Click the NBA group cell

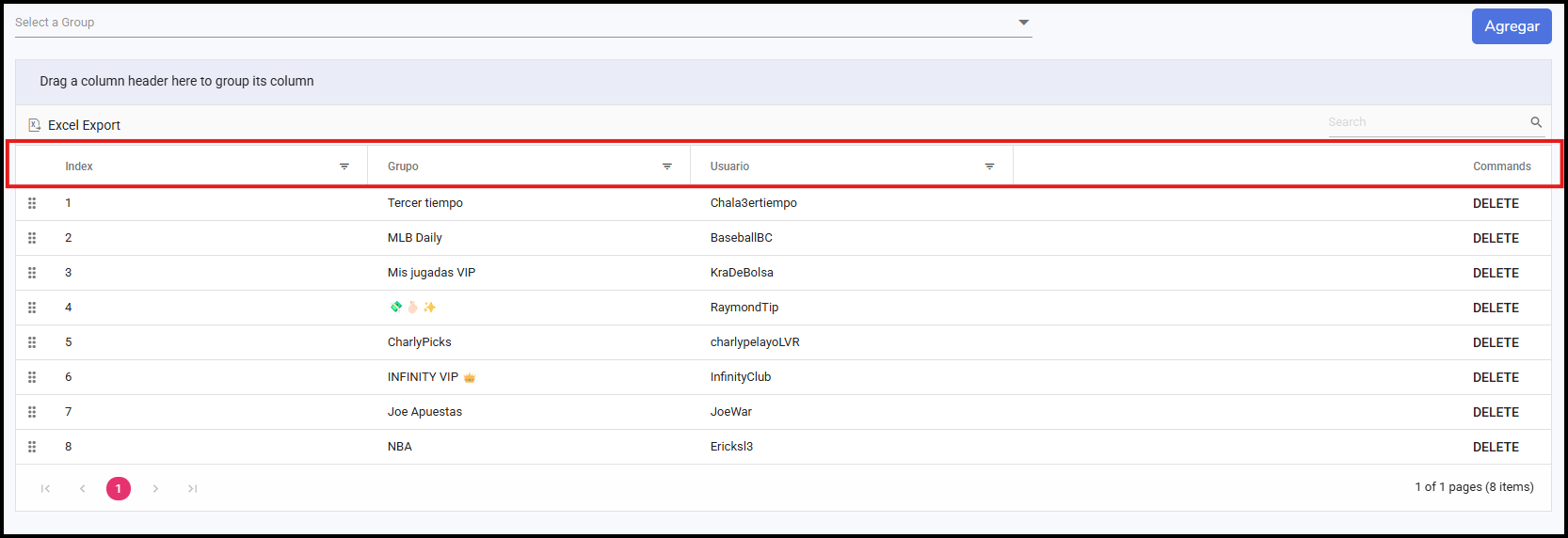point(400,447)
